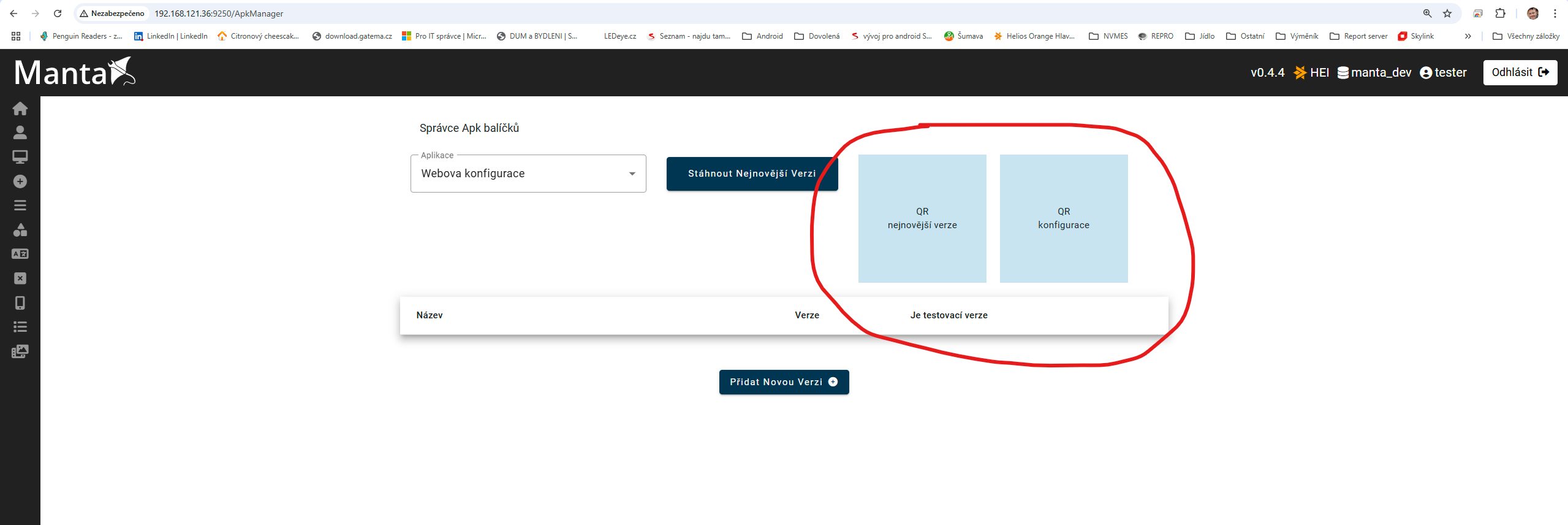Click the Název column header

(429, 315)
